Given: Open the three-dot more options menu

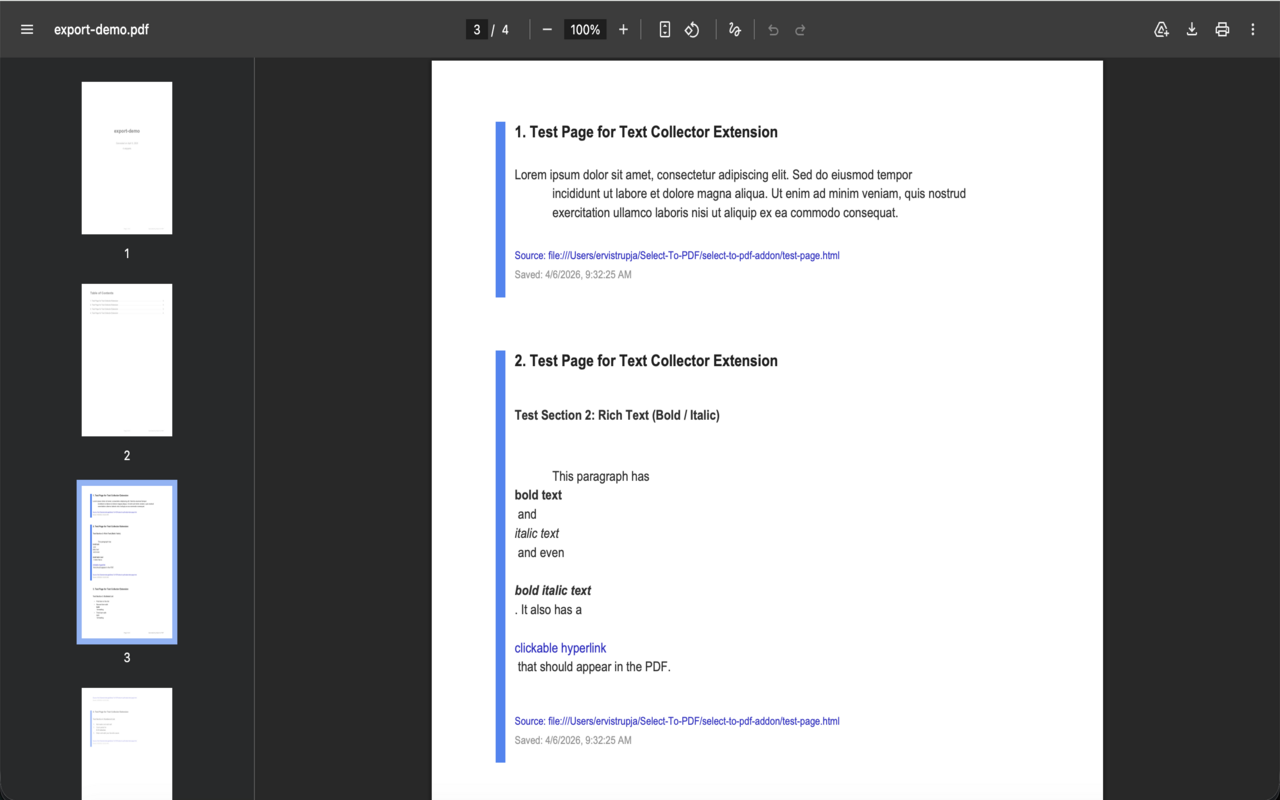Looking at the screenshot, I should pos(1252,29).
